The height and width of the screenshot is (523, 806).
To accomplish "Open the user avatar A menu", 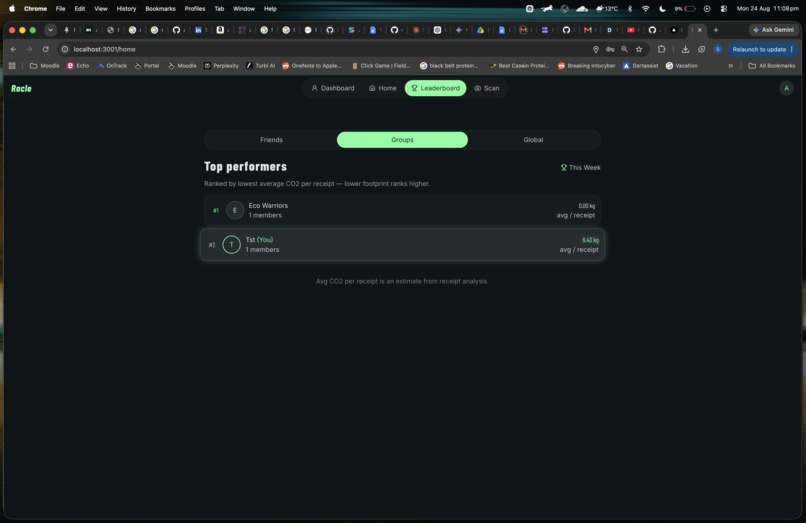I will [x=786, y=88].
